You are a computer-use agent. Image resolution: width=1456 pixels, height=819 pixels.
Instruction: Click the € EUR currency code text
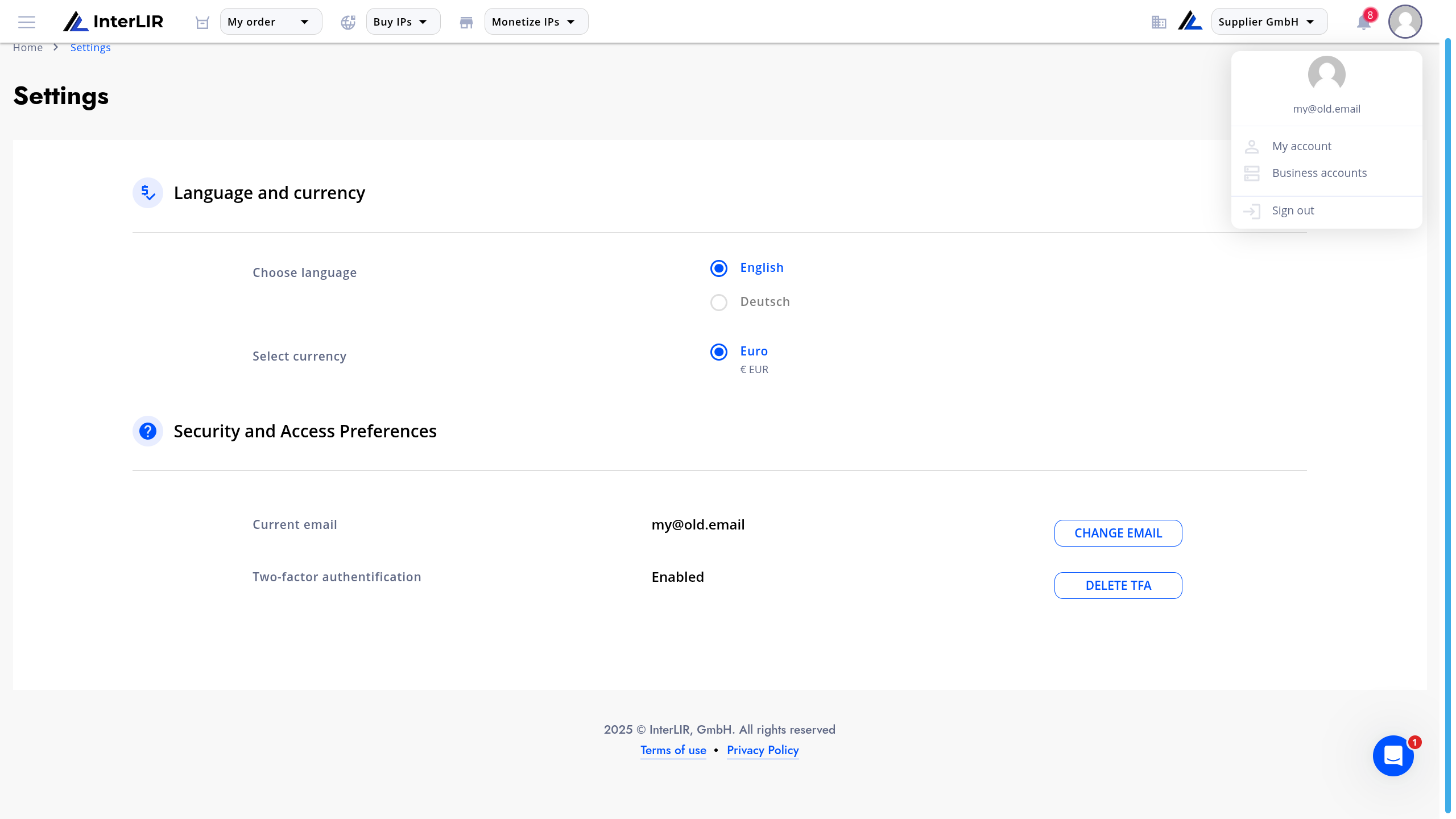click(x=754, y=370)
